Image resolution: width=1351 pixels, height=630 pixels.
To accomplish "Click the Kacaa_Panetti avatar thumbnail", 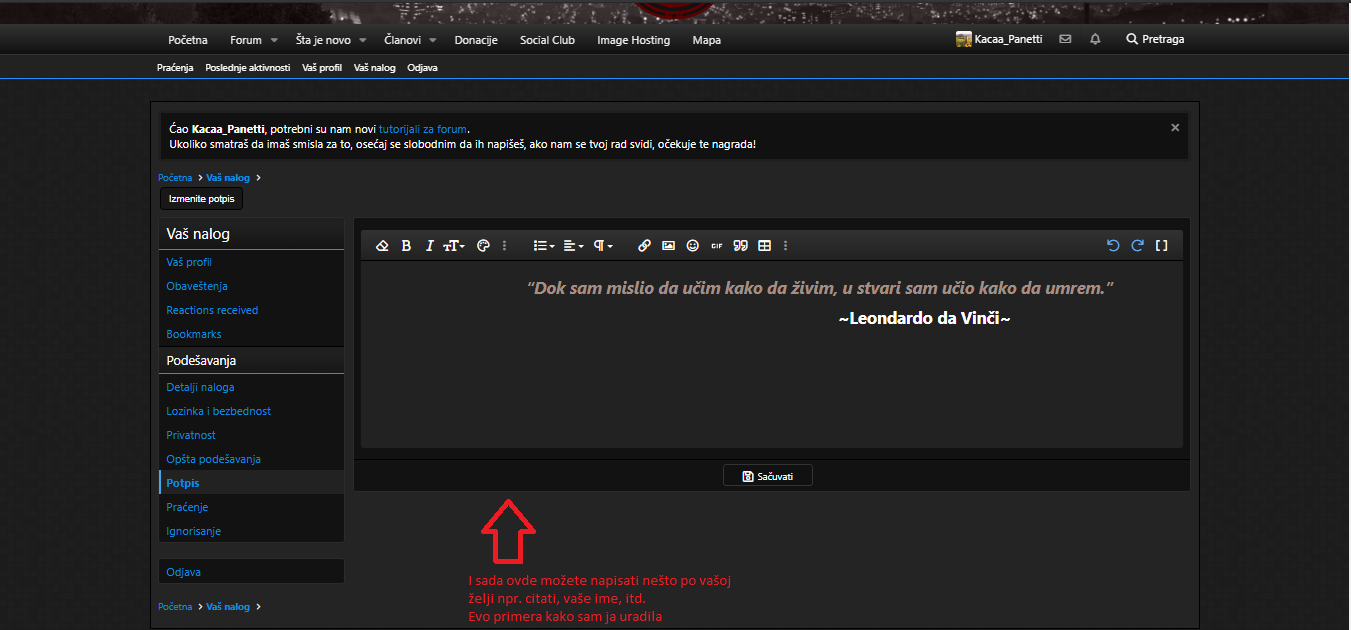I will tap(964, 39).
